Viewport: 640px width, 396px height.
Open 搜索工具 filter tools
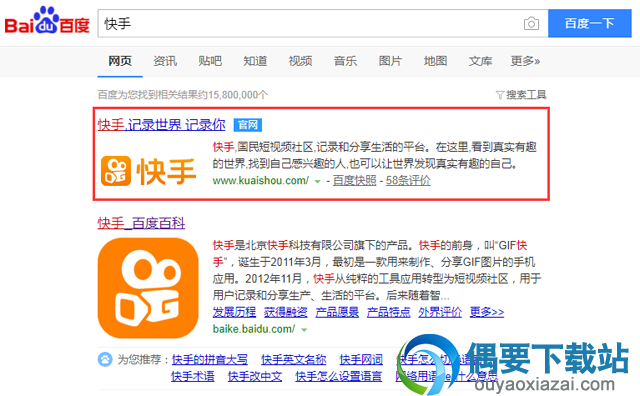(521, 95)
